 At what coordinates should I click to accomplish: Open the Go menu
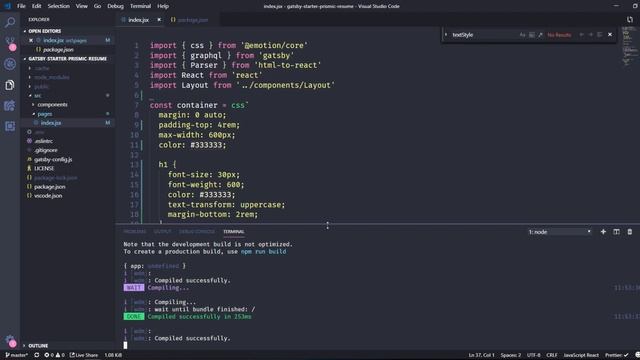coord(97,6)
